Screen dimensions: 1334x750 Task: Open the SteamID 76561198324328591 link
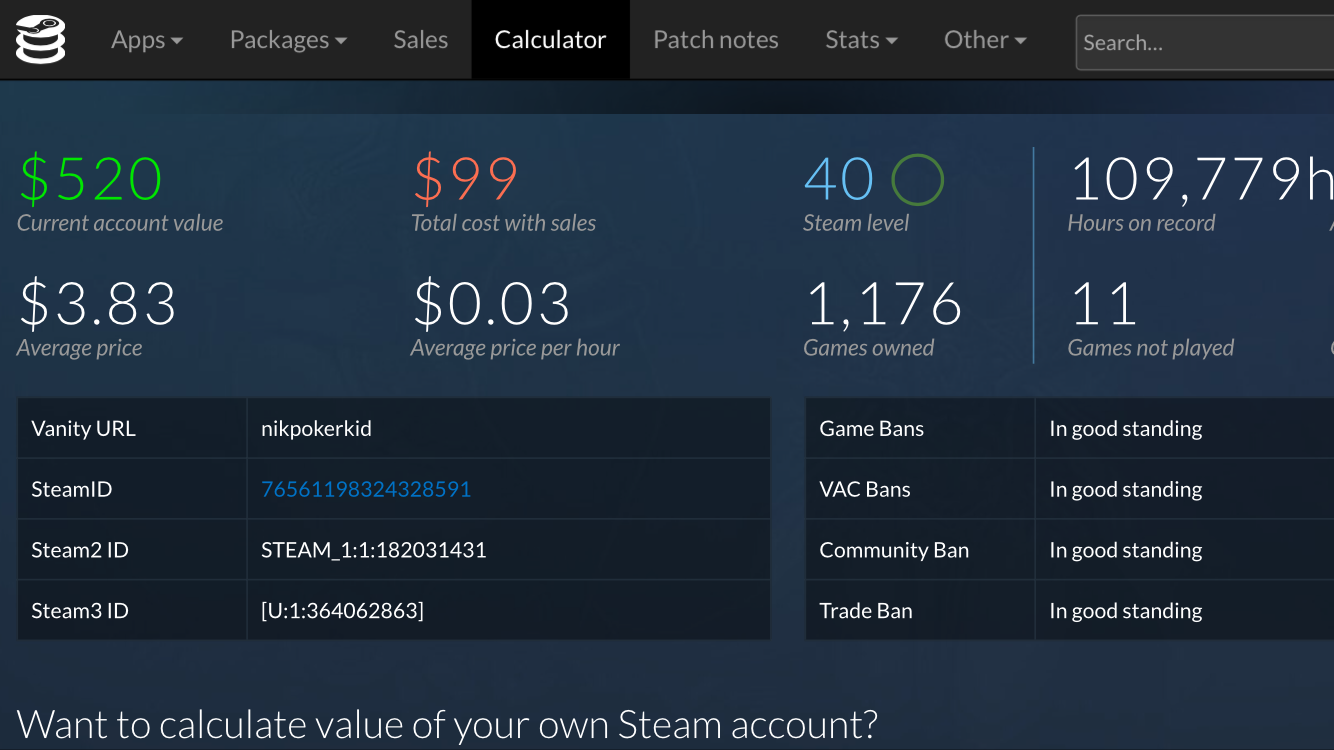click(366, 489)
